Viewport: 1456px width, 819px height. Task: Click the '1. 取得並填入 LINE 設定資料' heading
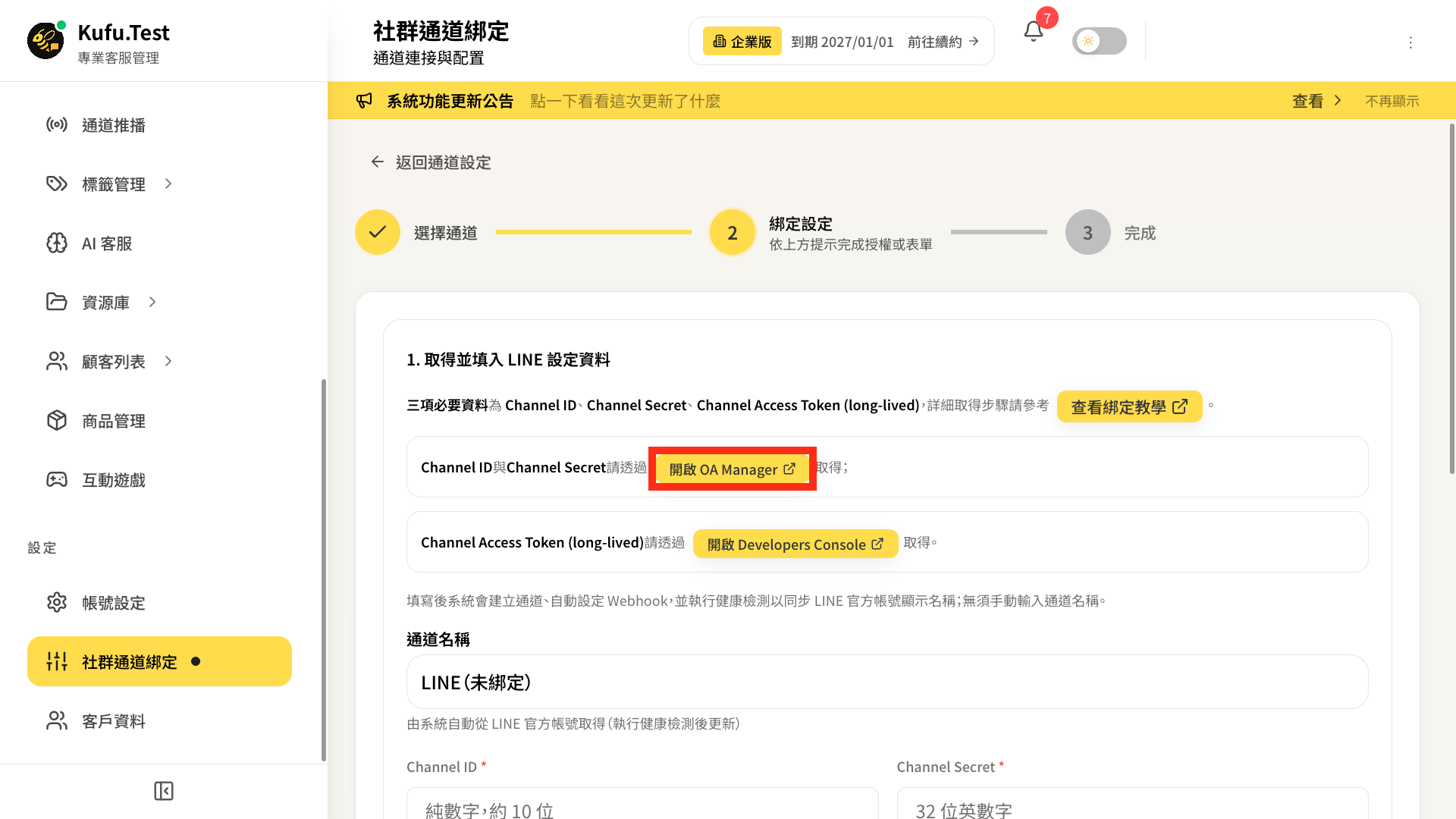[x=508, y=359]
